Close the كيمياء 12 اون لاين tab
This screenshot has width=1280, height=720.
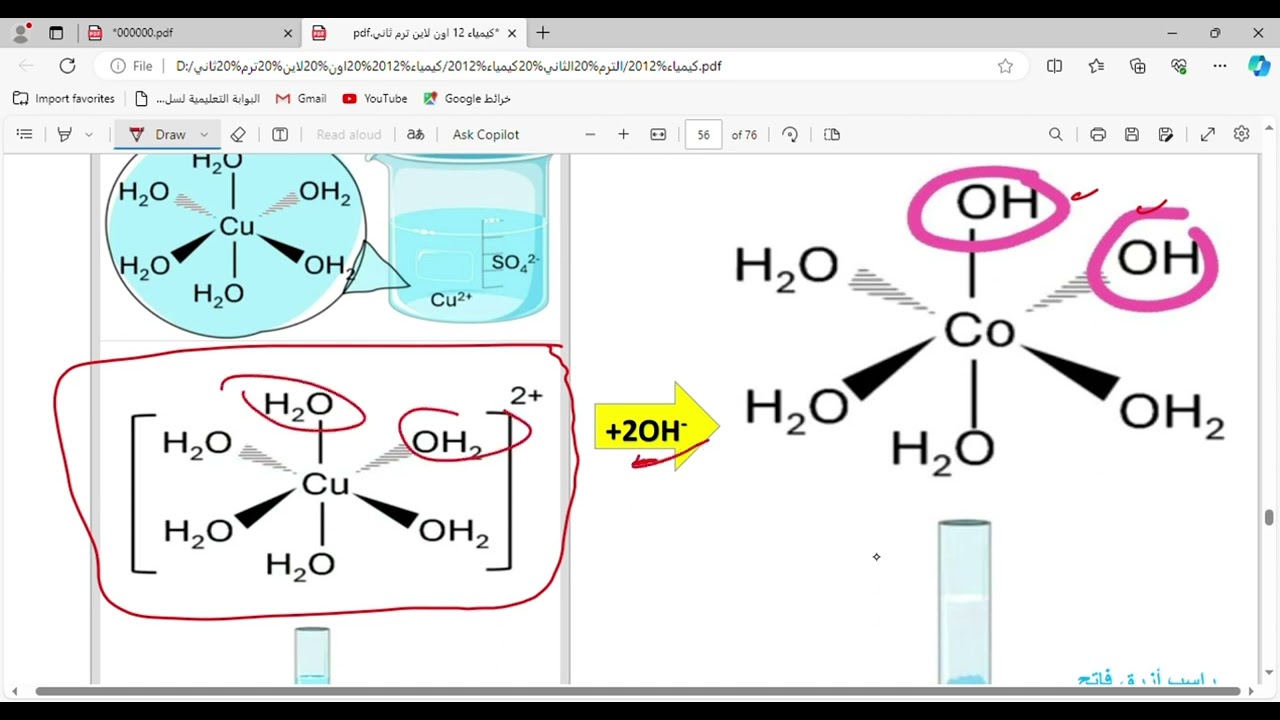click(512, 33)
